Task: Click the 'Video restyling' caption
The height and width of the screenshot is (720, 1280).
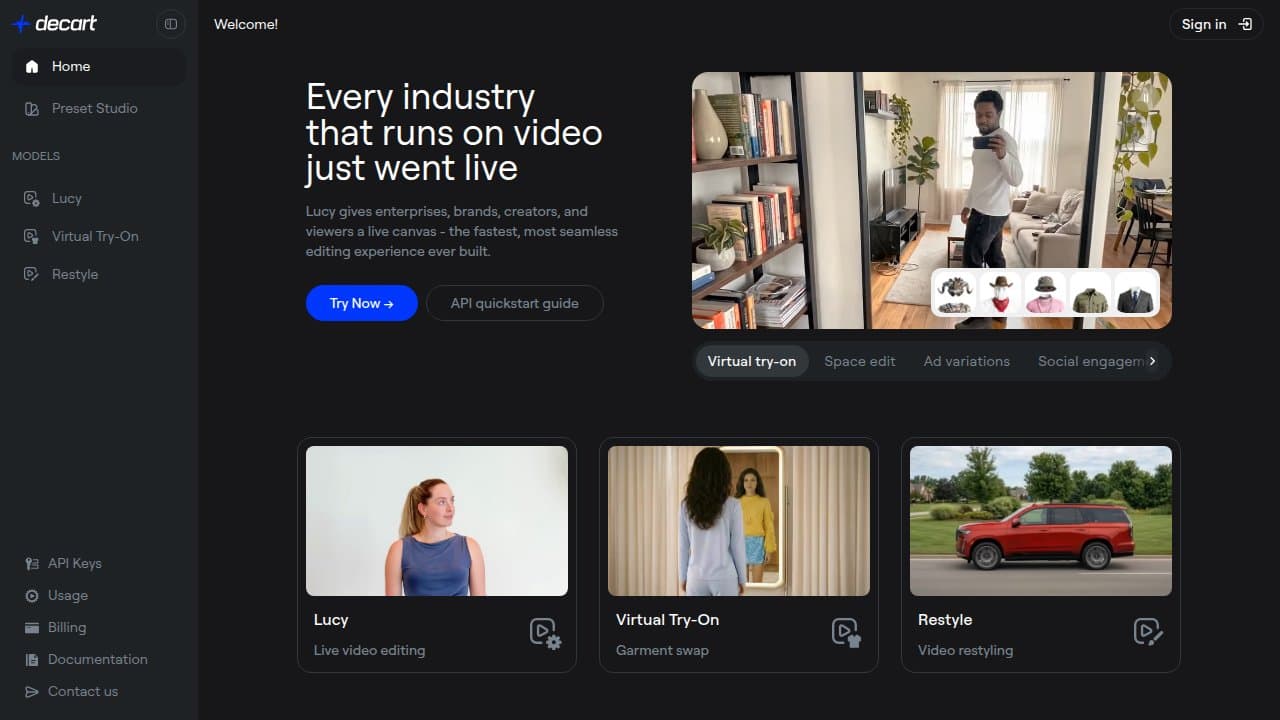Action: point(965,650)
